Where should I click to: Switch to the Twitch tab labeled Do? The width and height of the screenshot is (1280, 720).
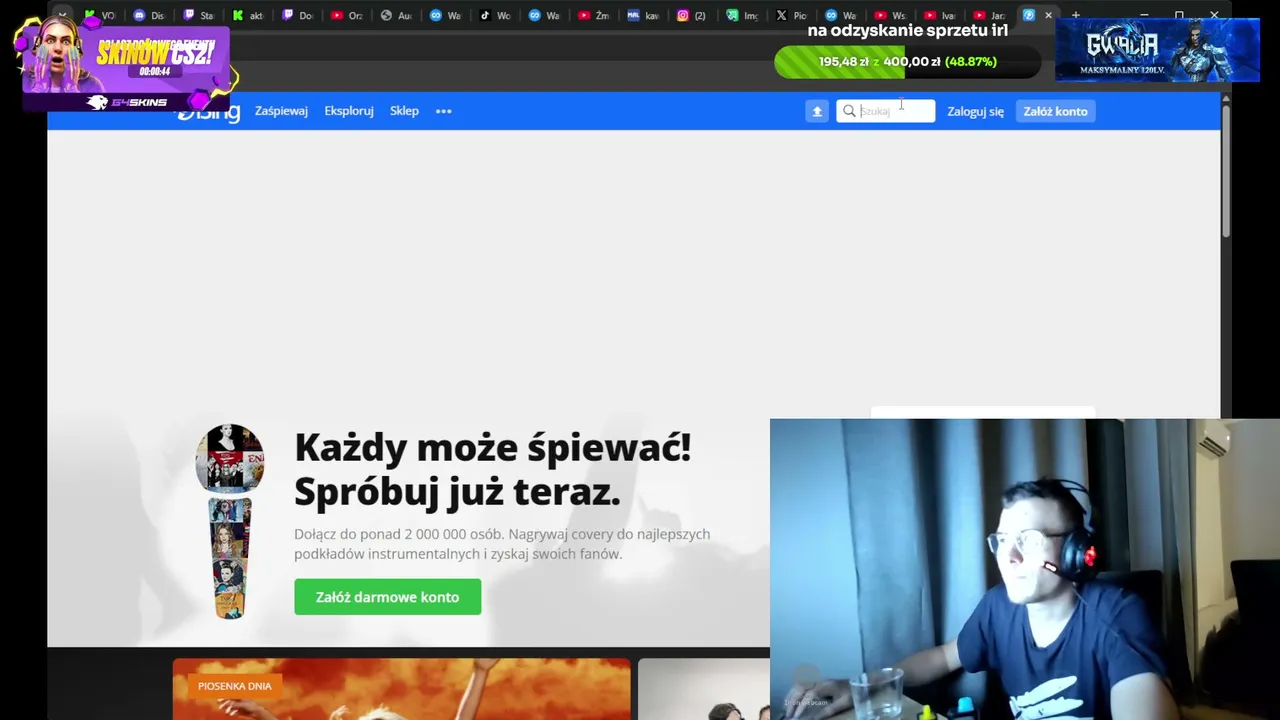coord(297,15)
